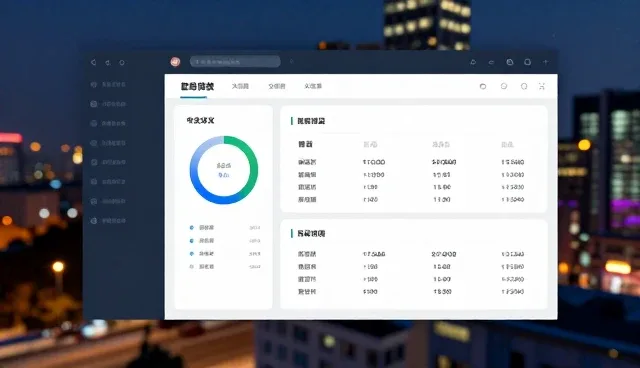Click the refresh circle icon beside the arrows
Screen dimensions: 640x368
(x=122, y=62)
